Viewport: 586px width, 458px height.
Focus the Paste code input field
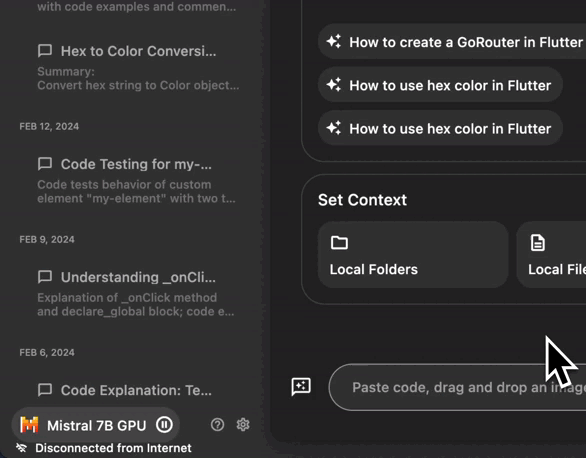coord(457,387)
